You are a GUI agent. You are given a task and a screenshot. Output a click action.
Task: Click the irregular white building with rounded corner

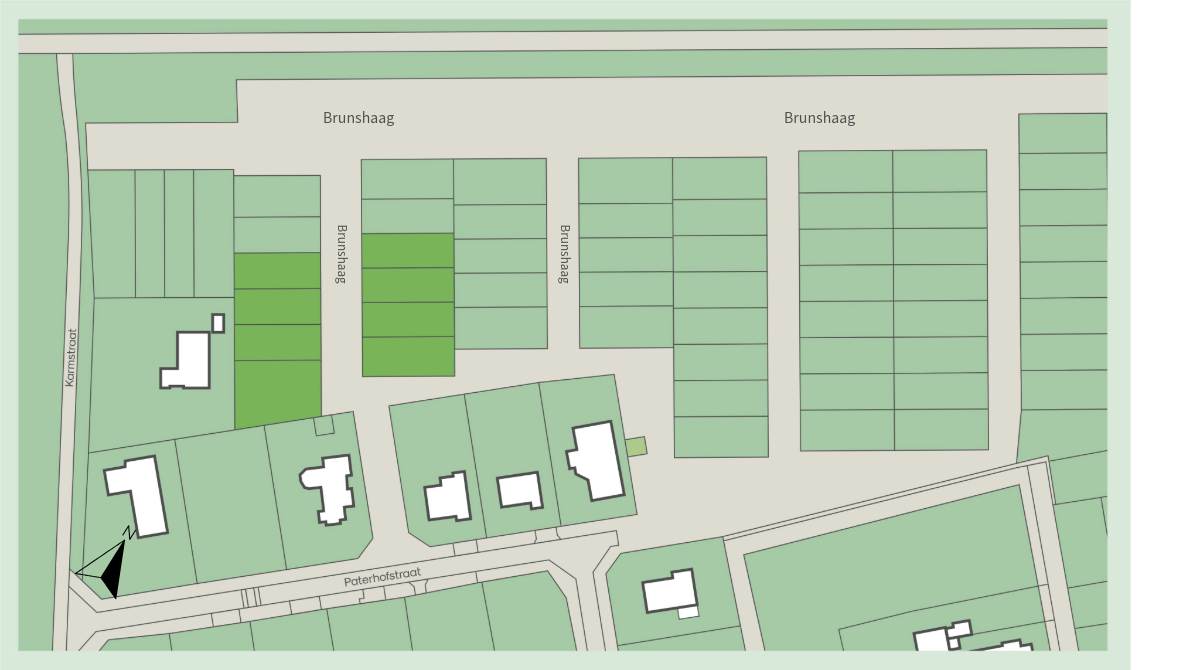[327, 489]
